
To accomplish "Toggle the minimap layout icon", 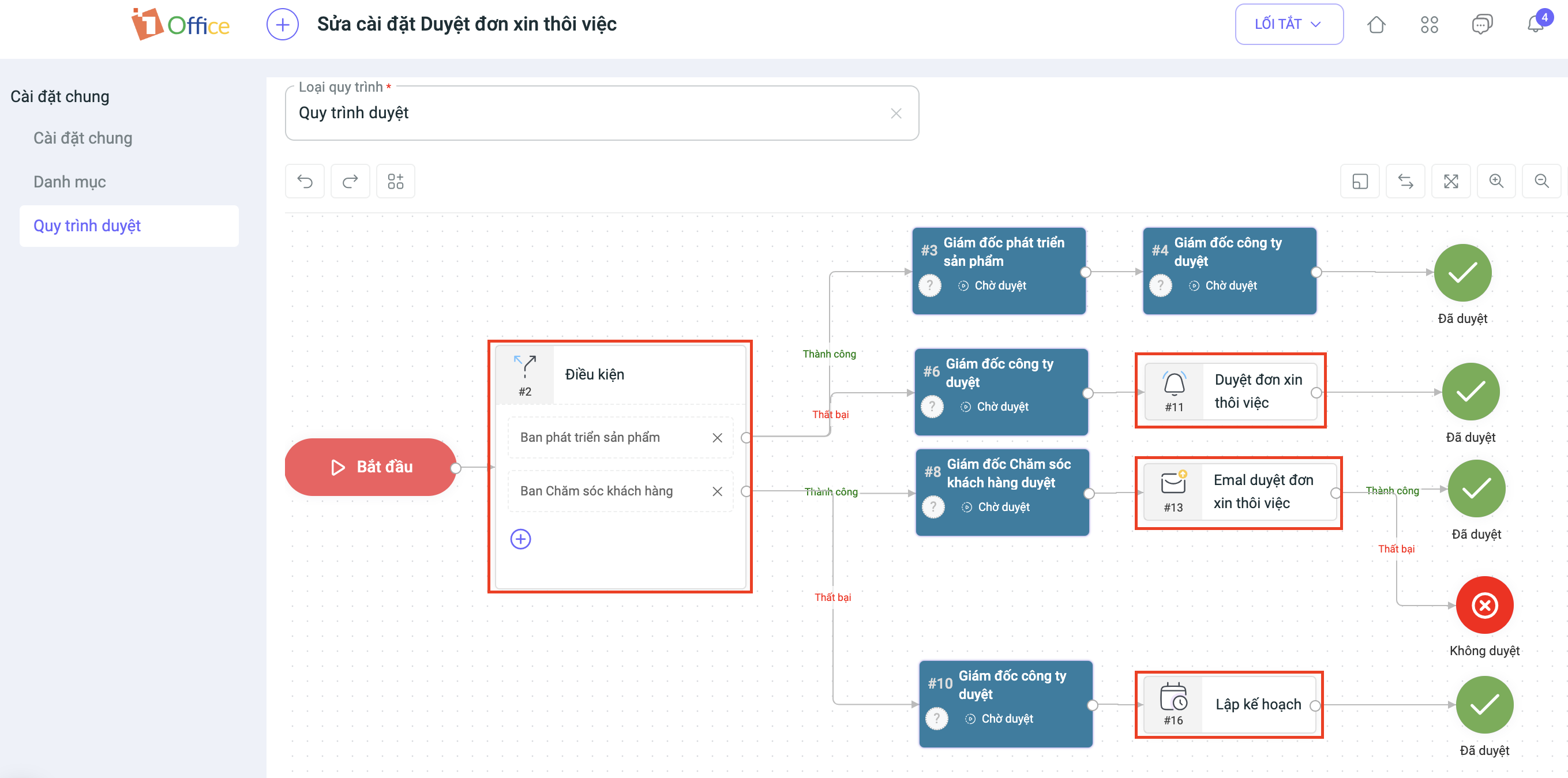I will tap(1360, 181).
